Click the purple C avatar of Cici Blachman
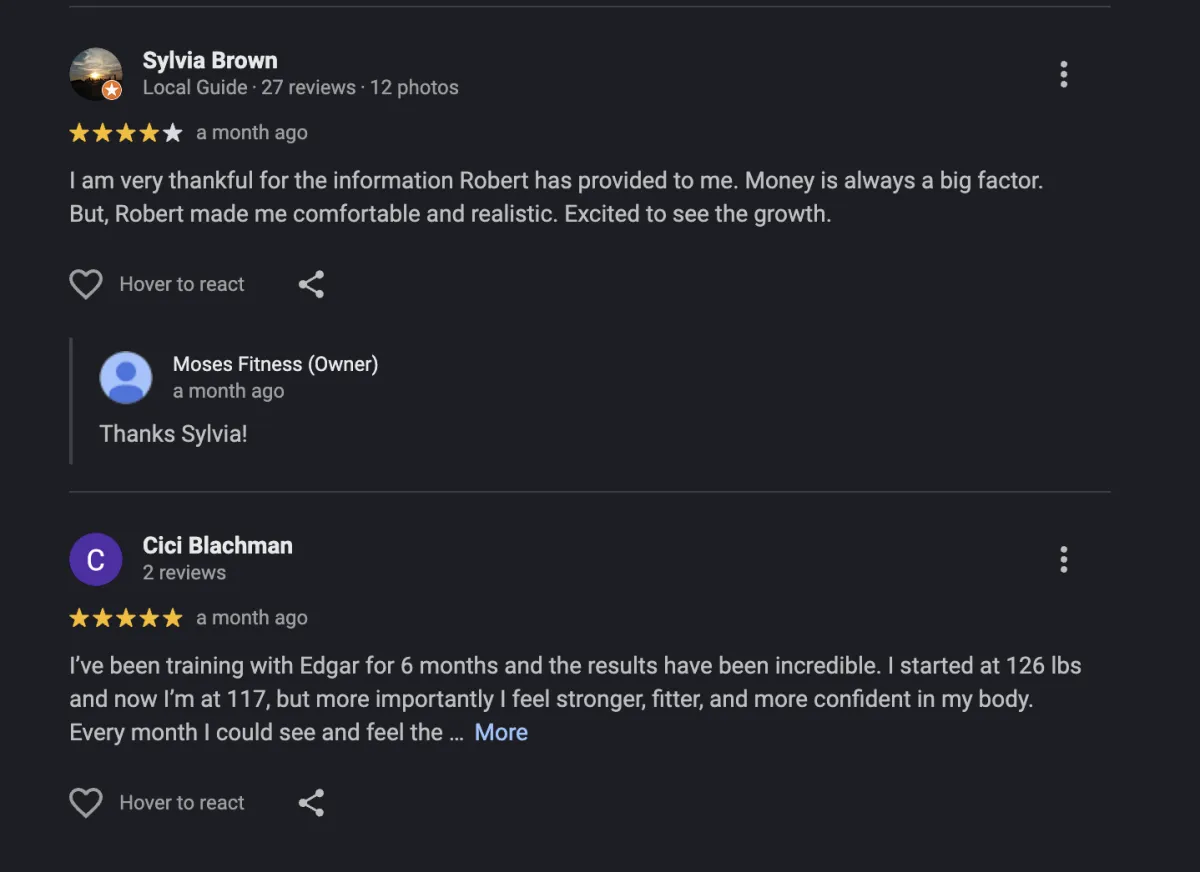1200x872 pixels. 96,559
